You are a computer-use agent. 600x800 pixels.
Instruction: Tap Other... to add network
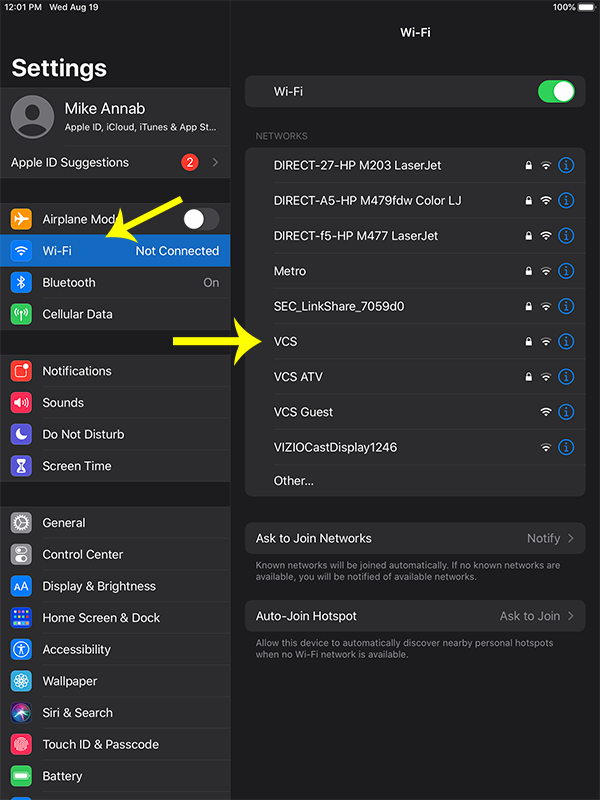(x=294, y=481)
